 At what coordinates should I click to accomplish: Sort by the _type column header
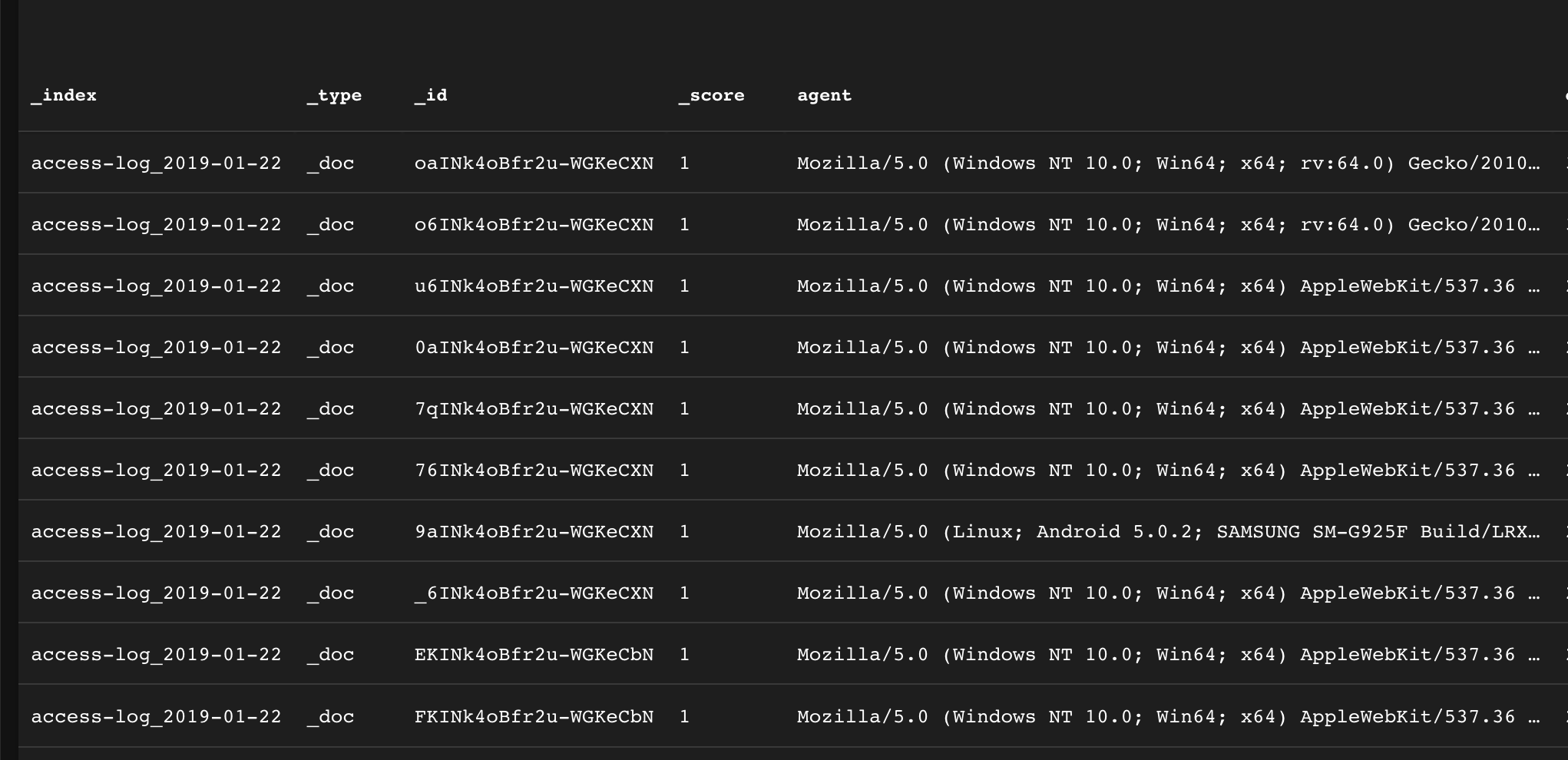(334, 95)
